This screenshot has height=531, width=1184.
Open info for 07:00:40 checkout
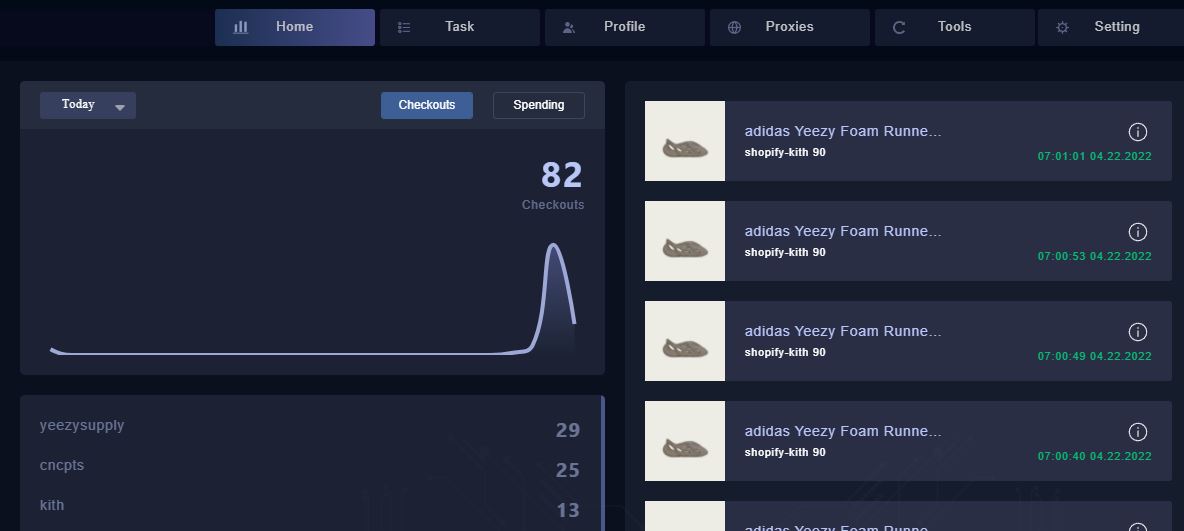click(1137, 431)
